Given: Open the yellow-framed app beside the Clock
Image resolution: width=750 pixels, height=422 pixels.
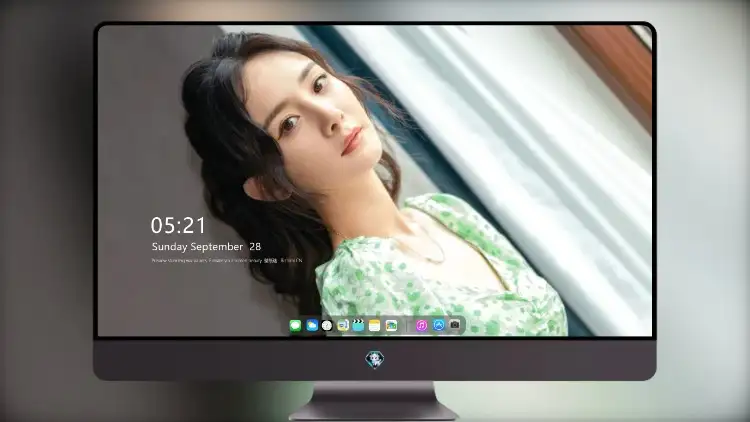Looking at the screenshot, I should point(343,326).
